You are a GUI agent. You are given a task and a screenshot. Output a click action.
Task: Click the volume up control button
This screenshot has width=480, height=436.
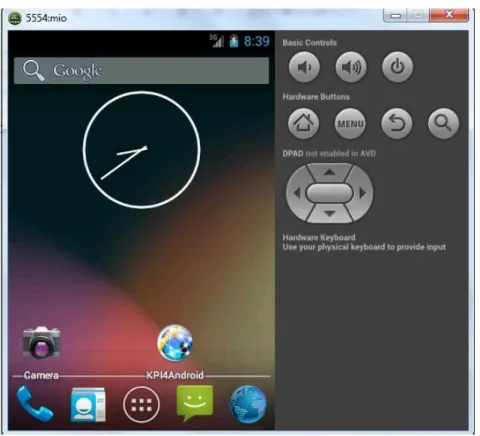tap(351, 67)
